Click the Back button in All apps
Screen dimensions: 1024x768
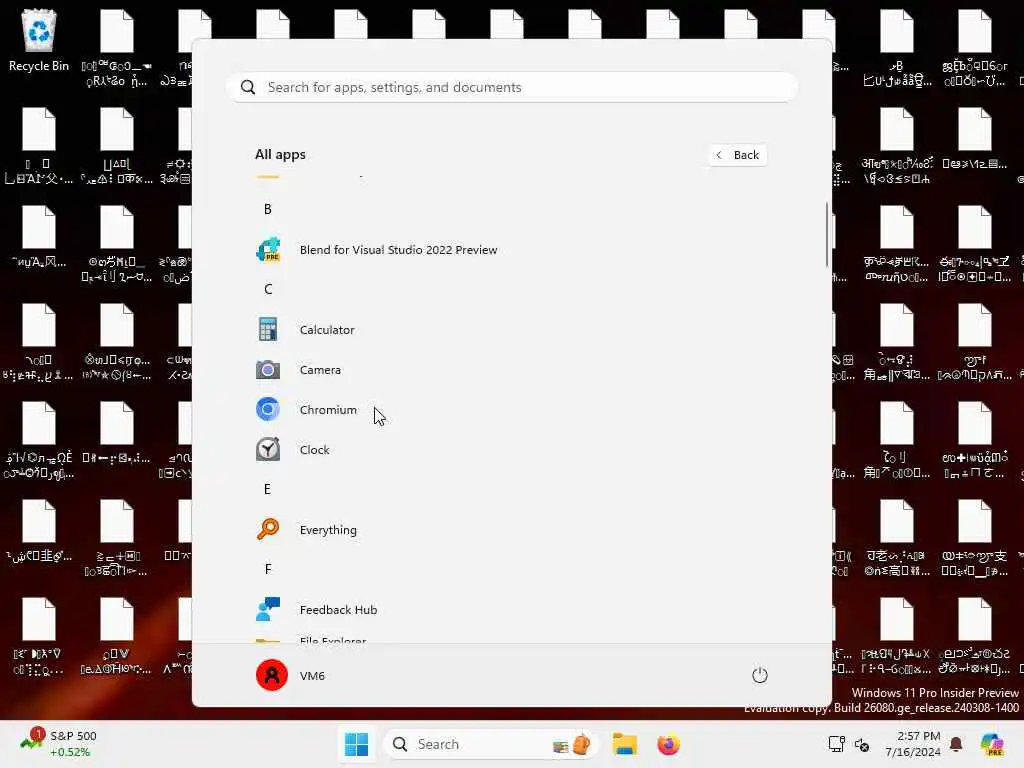click(x=738, y=155)
